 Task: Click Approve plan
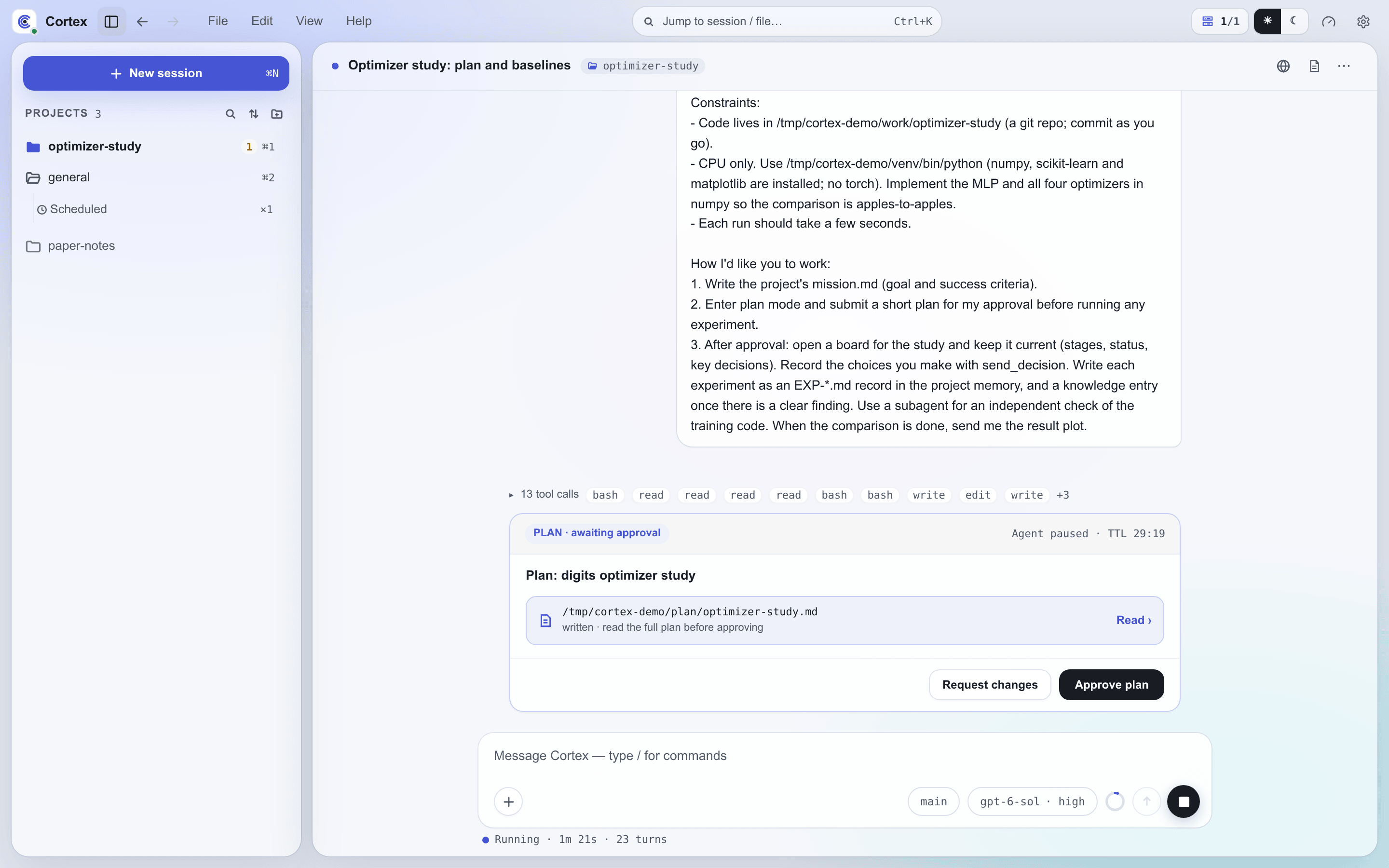tap(1111, 685)
